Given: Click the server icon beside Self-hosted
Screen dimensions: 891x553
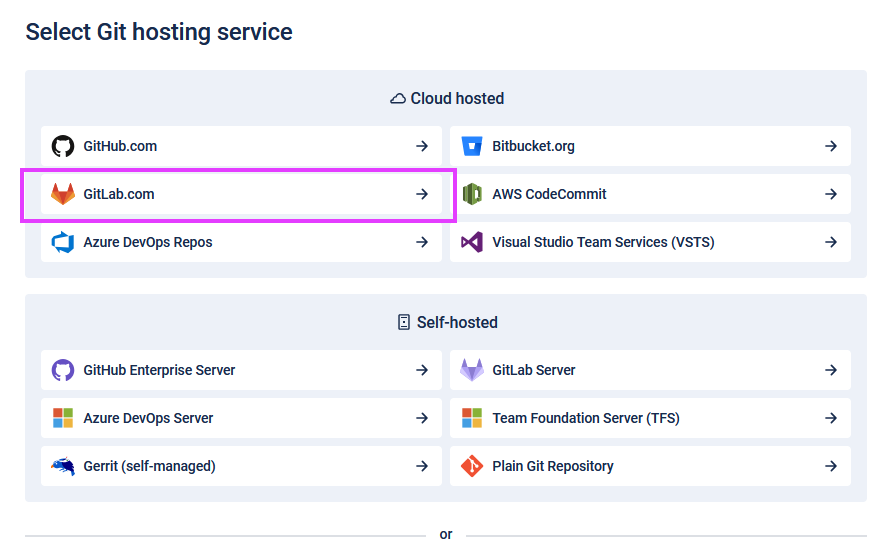Looking at the screenshot, I should coord(403,322).
